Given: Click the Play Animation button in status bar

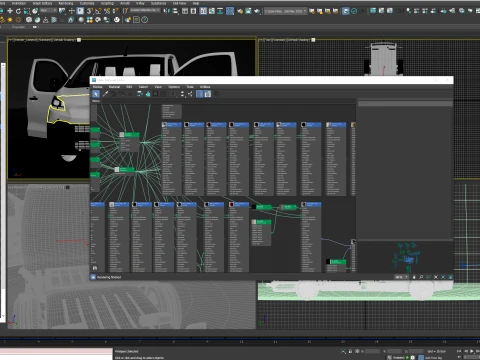Looking at the screenshot, I should [x=471, y=351].
